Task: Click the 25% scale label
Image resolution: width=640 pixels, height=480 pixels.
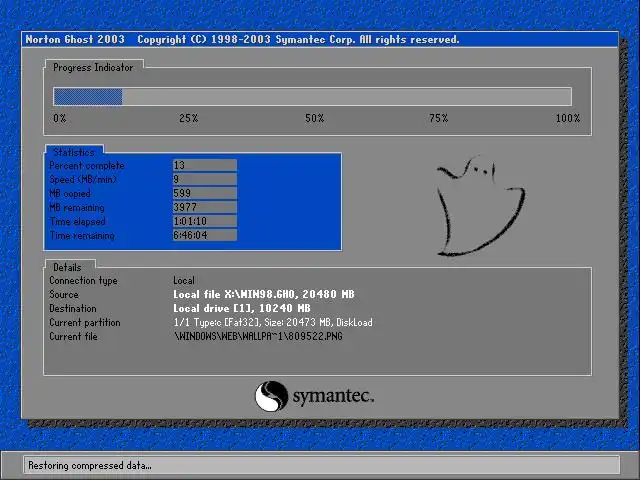Action: pos(189,118)
